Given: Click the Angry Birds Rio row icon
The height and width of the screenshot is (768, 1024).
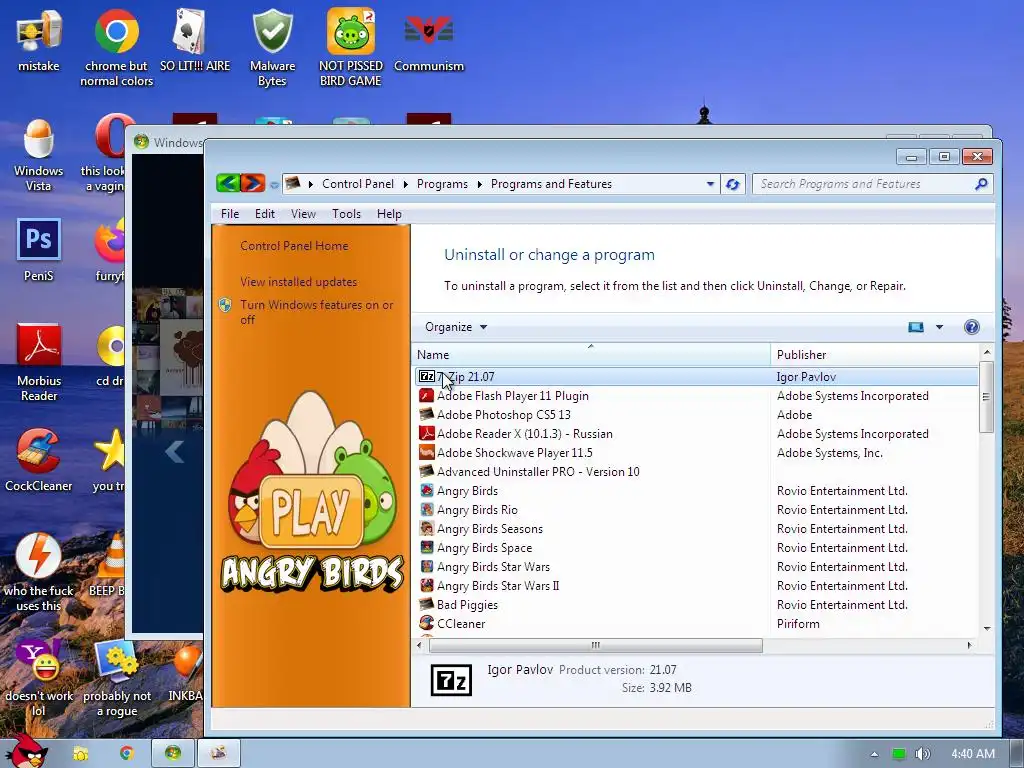Looking at the screenshot, I should click(x=426, y=510).
